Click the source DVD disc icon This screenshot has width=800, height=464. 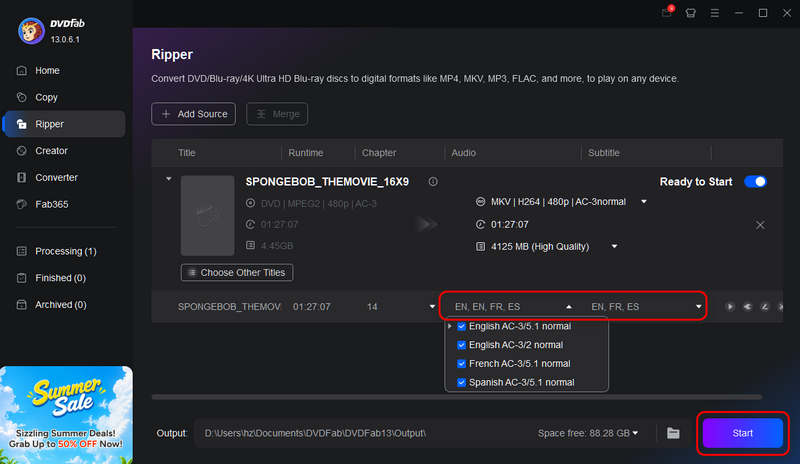(x=250, y=203)
